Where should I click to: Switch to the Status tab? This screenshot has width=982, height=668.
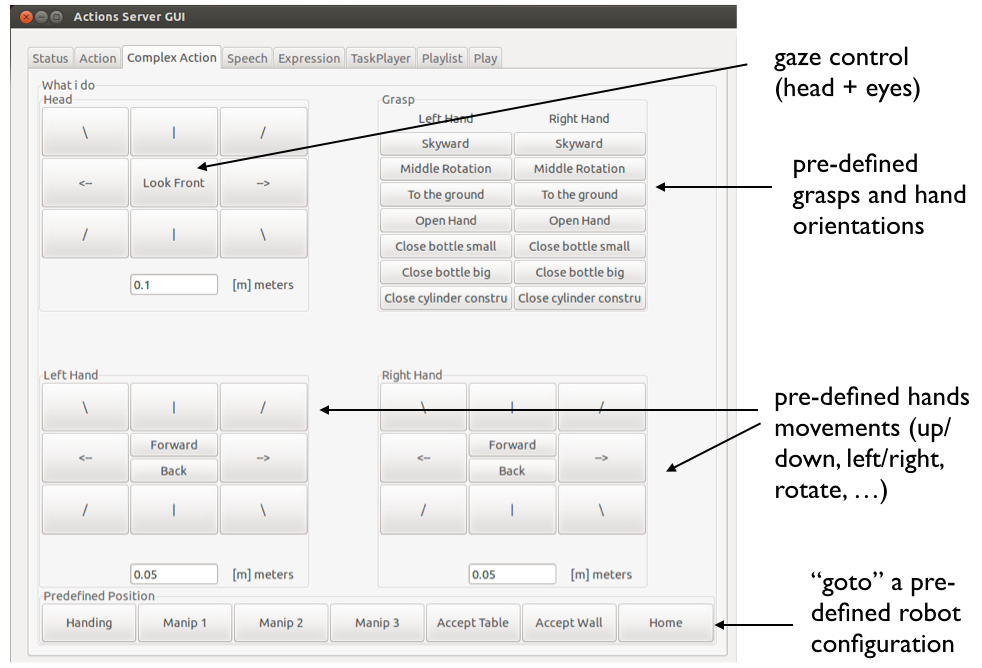[x=50, y=58]
